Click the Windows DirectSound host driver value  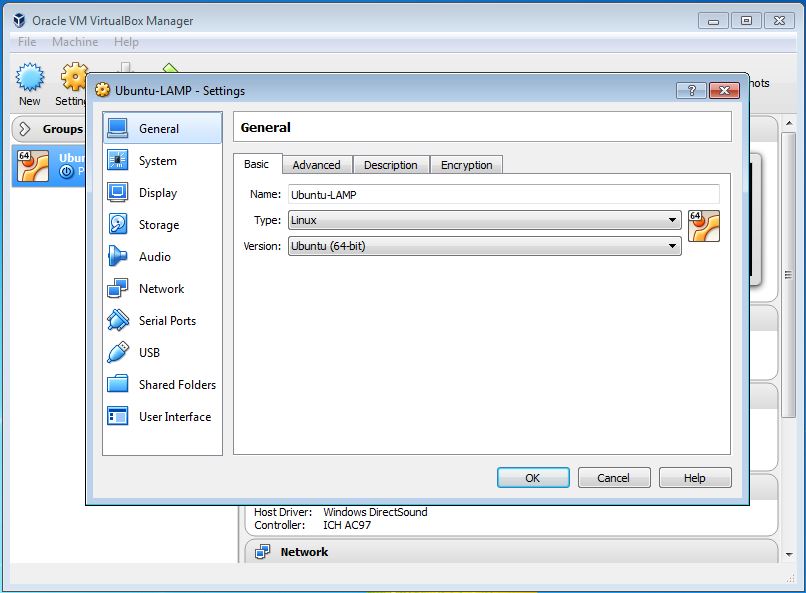tap(375, 512)
